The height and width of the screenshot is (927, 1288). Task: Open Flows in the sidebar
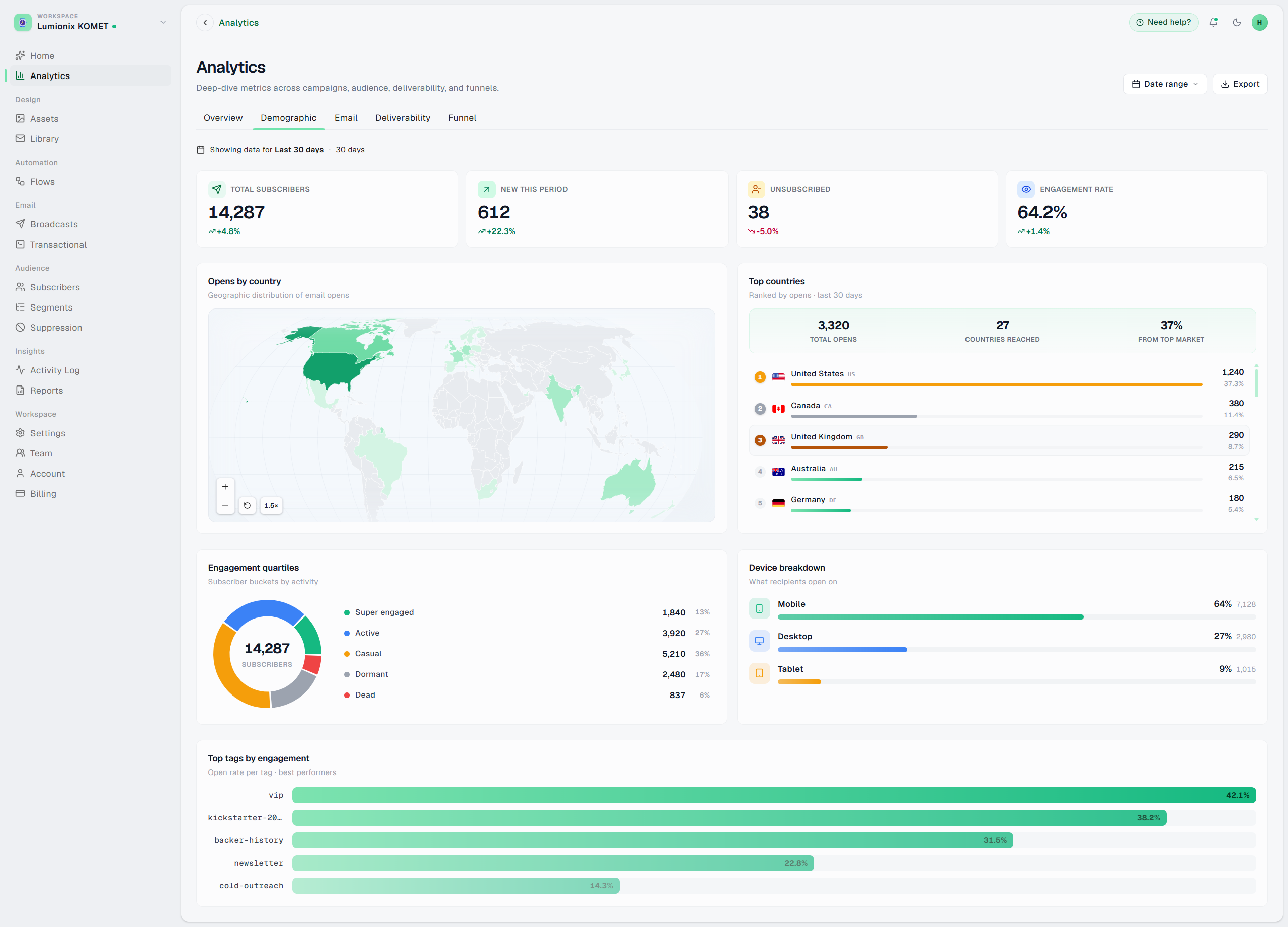pyautogui.click(x=91, y=182)
